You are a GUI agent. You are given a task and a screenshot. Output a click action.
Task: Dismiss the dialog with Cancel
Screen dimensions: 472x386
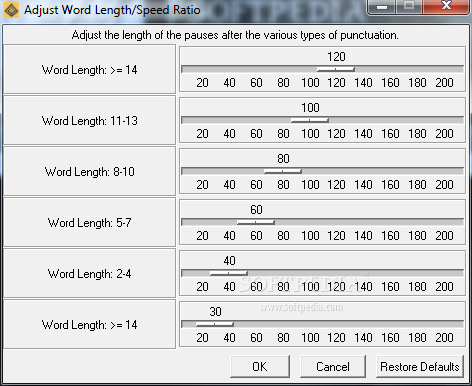coord(333,367)
